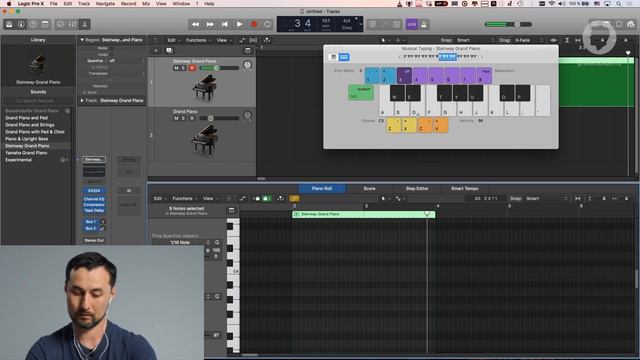Open the Mix menu in menu bar
The height and width of the screenshot is (360, 640).
tap(146, 4)
